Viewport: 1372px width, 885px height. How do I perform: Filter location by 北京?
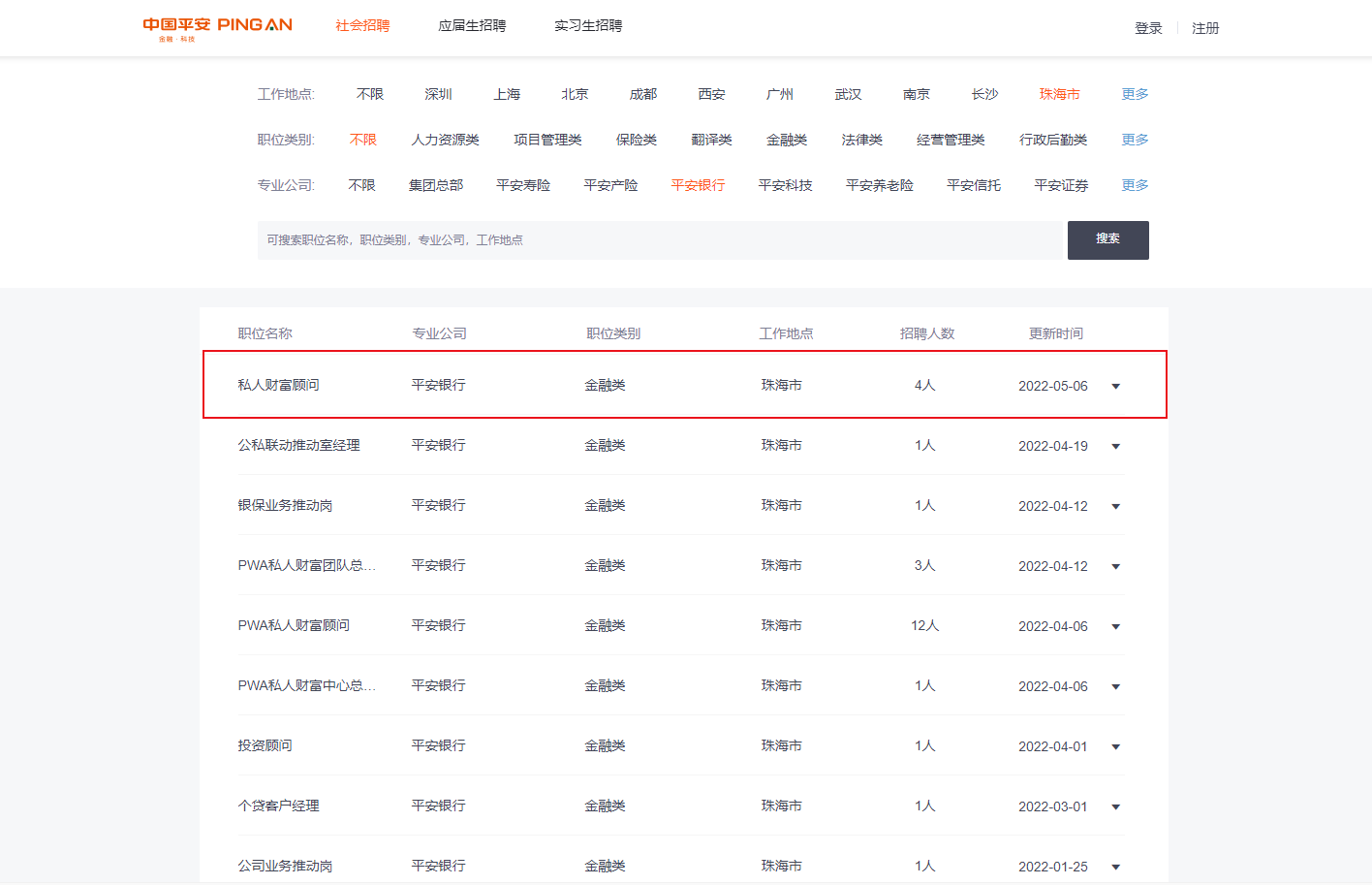click(x=575, y=94)
